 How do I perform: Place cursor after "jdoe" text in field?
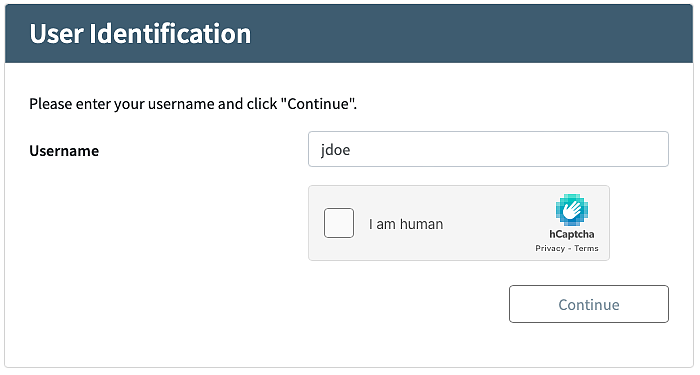[351, 150]
